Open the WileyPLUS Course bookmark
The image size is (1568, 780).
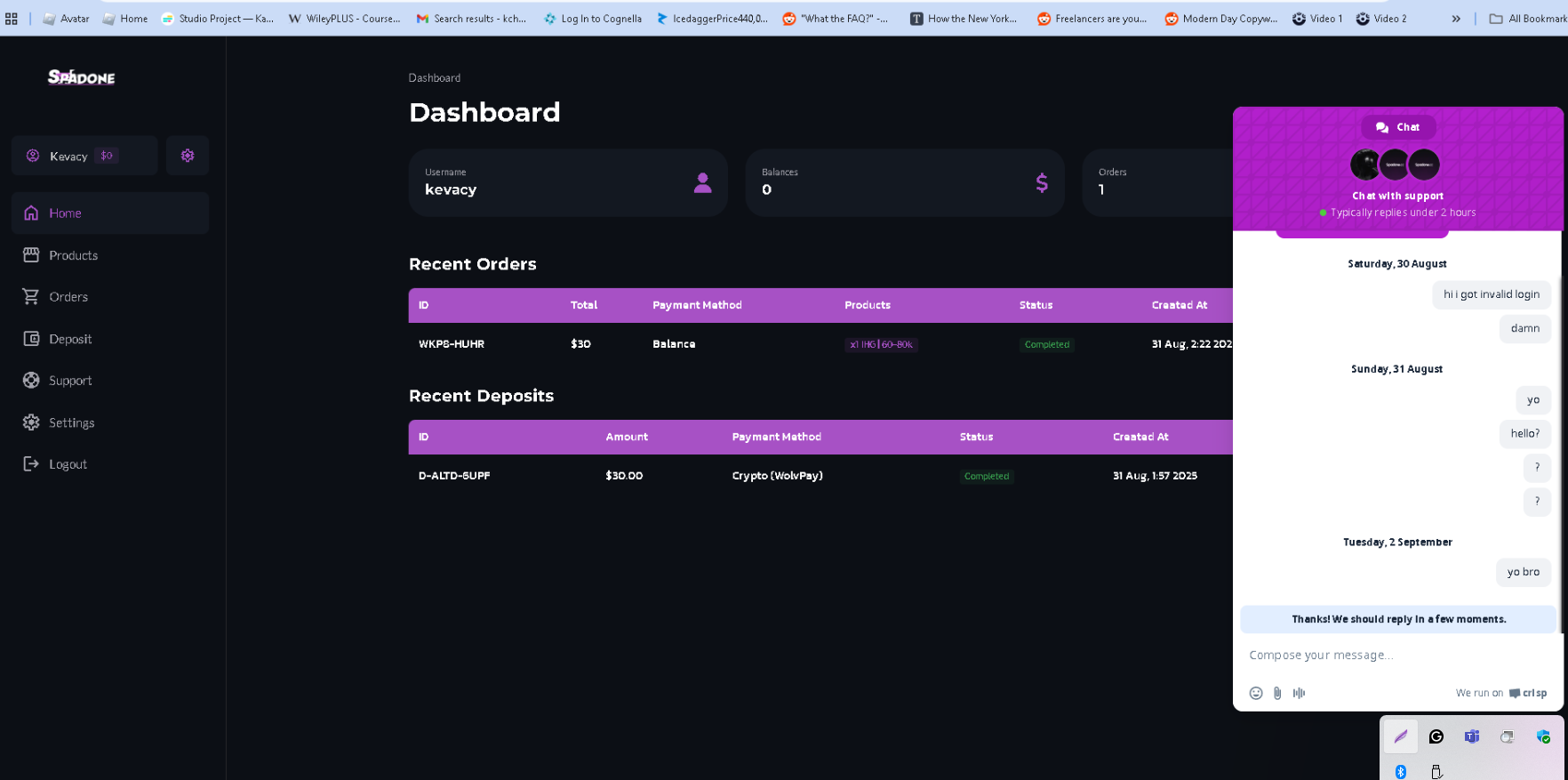point(344,18)
